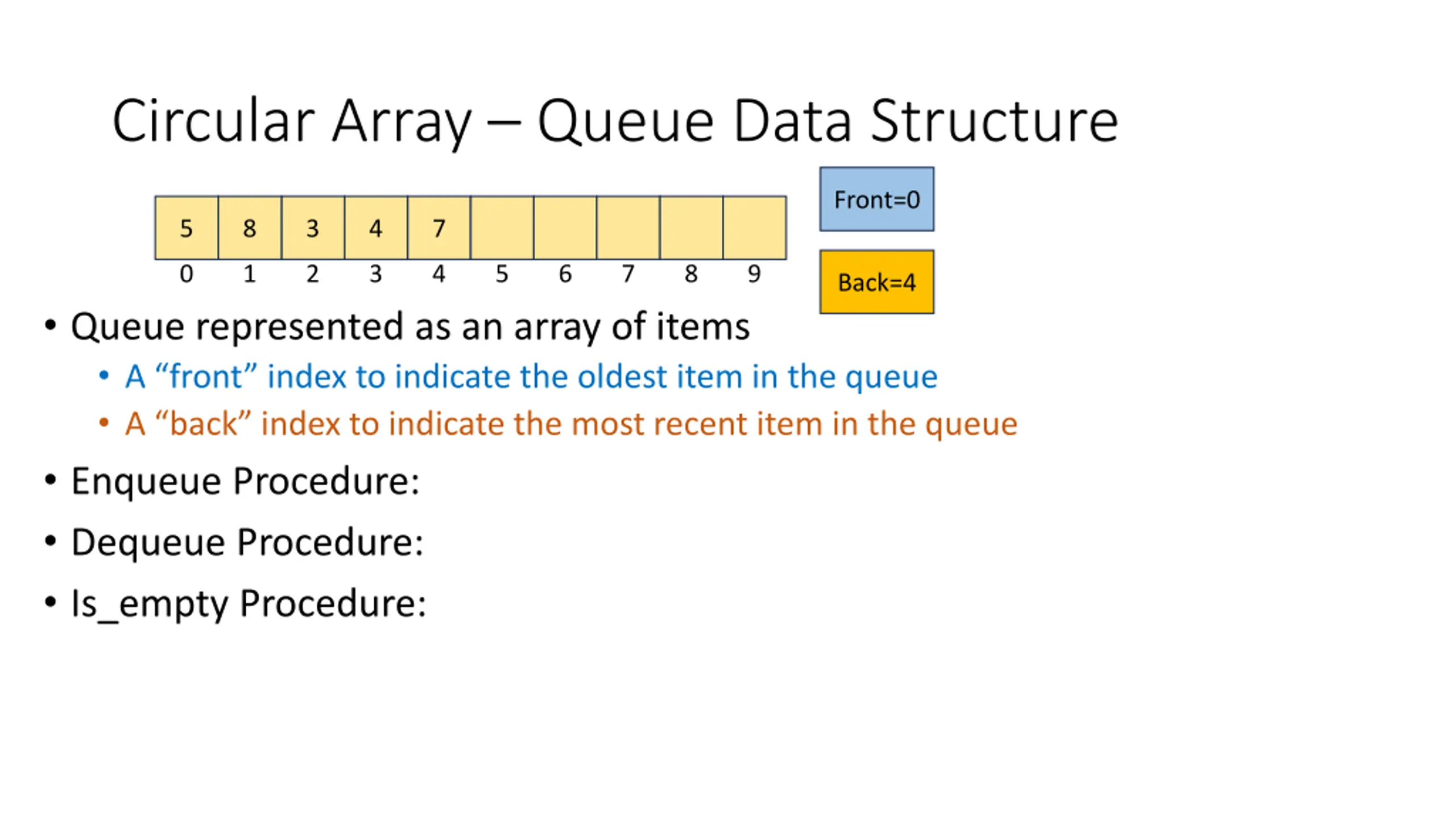
Task: Click the Is_empty Procedure bullet text
Action: coord(249,604)
